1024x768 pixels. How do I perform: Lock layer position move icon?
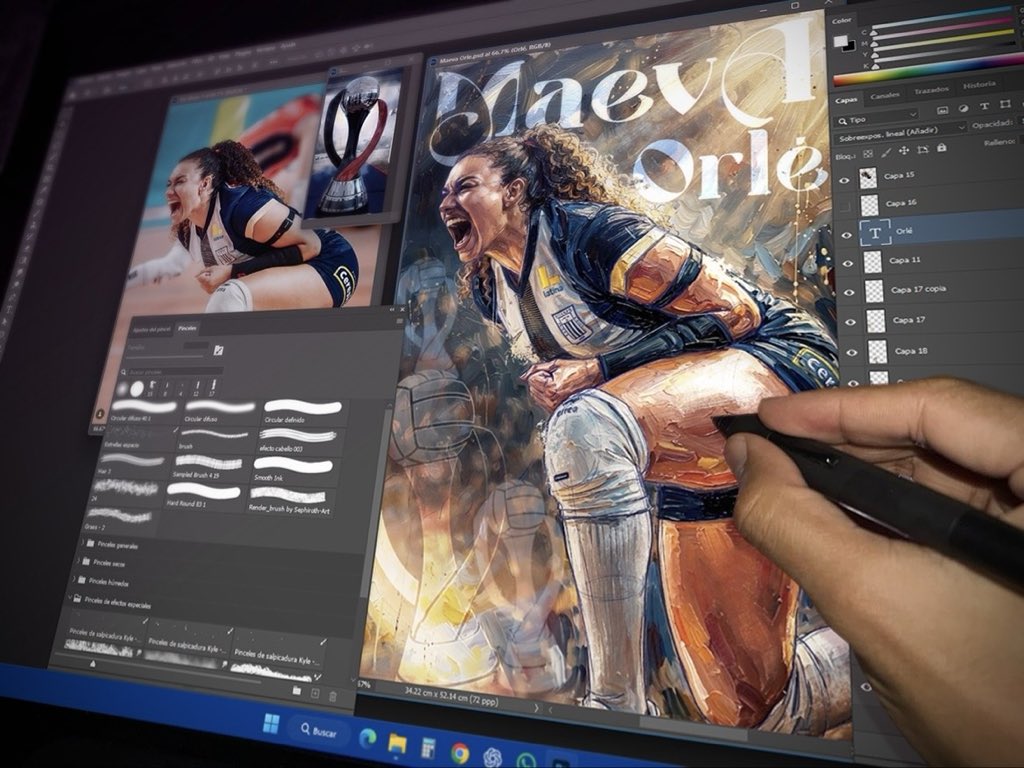(904, 151)
